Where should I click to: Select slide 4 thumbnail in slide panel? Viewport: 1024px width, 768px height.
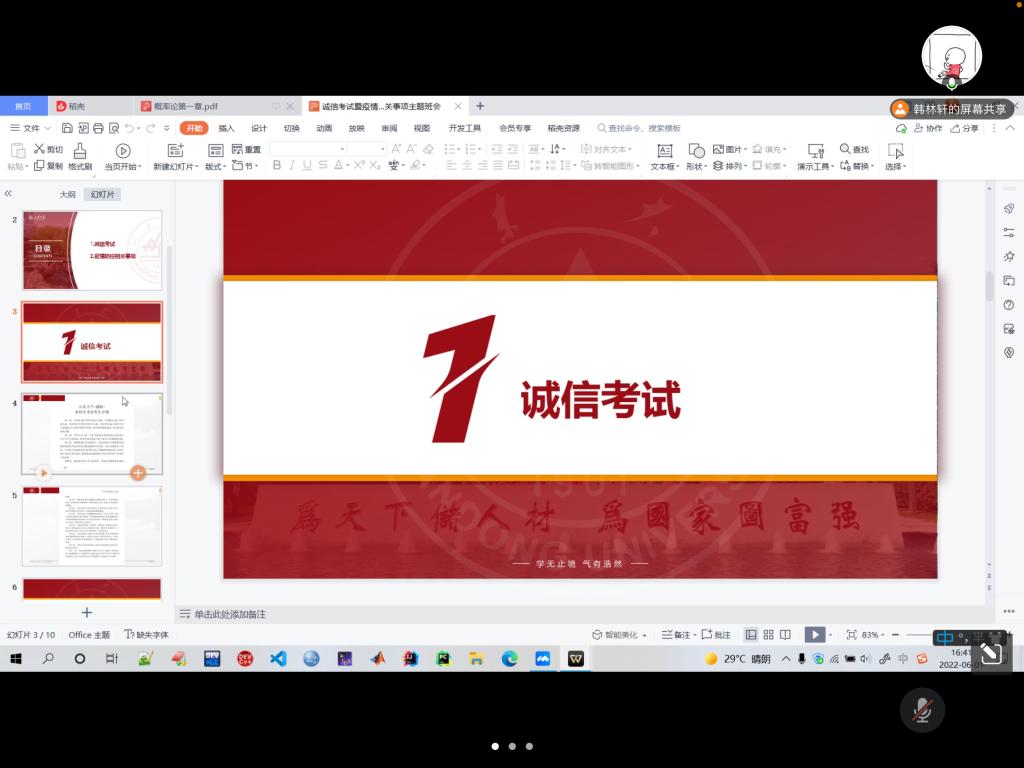pyautogui.click(x=92, y=433)
